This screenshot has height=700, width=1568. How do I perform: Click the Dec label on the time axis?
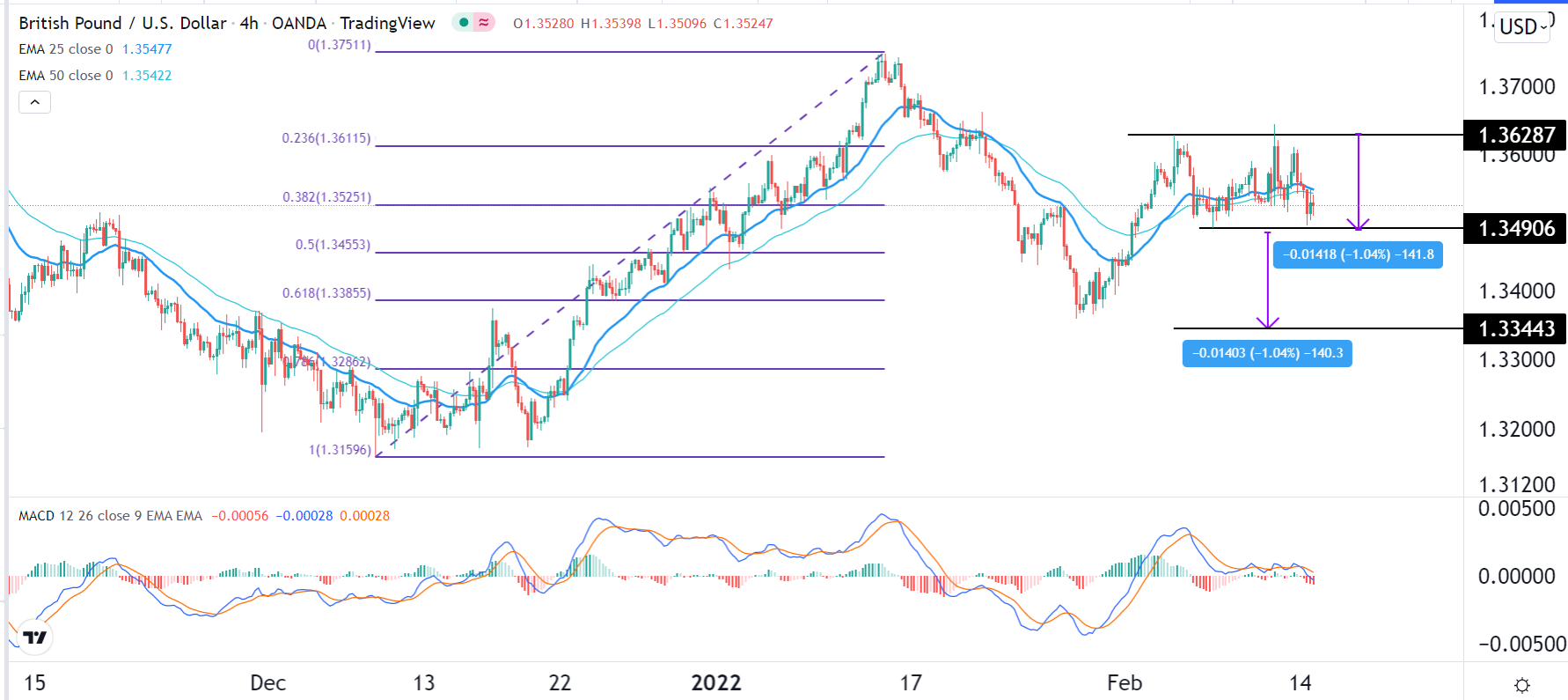pyautogui.click(x=267, y=682)
